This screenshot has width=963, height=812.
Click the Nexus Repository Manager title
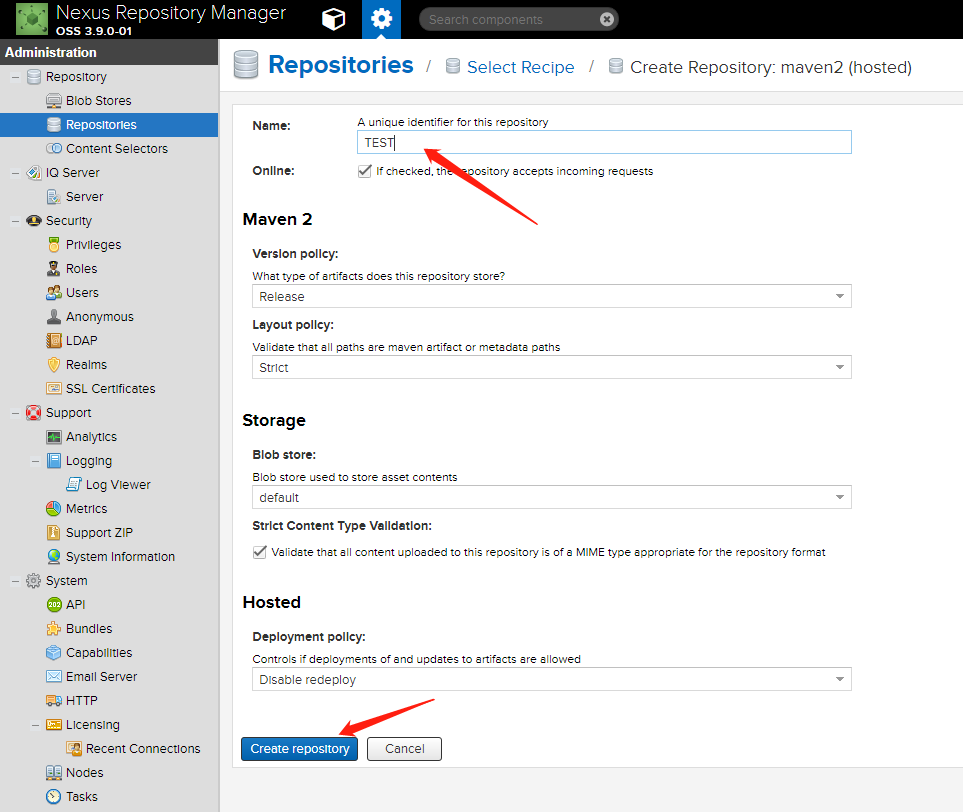[171, 12]
